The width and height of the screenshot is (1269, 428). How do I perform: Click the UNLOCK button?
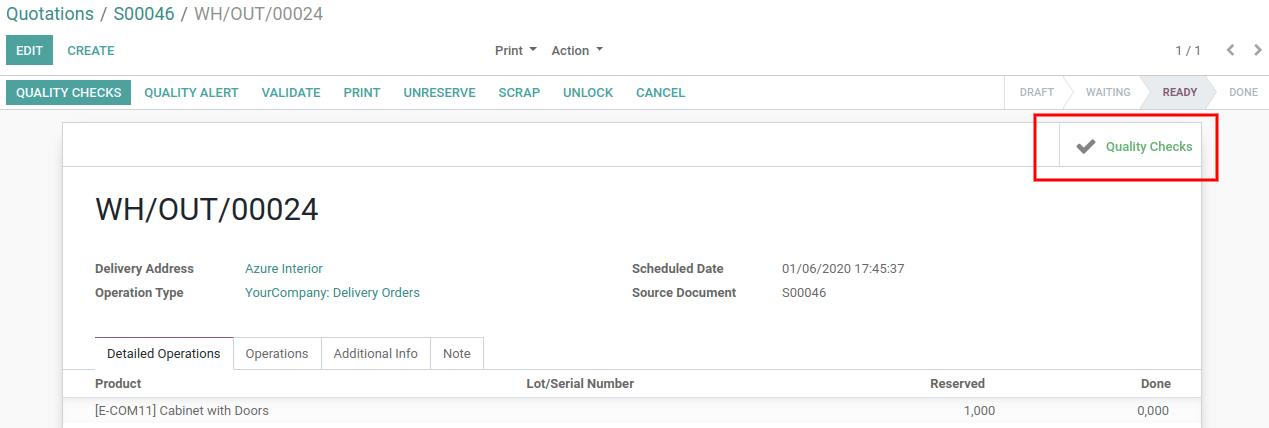tap(588, 92)
